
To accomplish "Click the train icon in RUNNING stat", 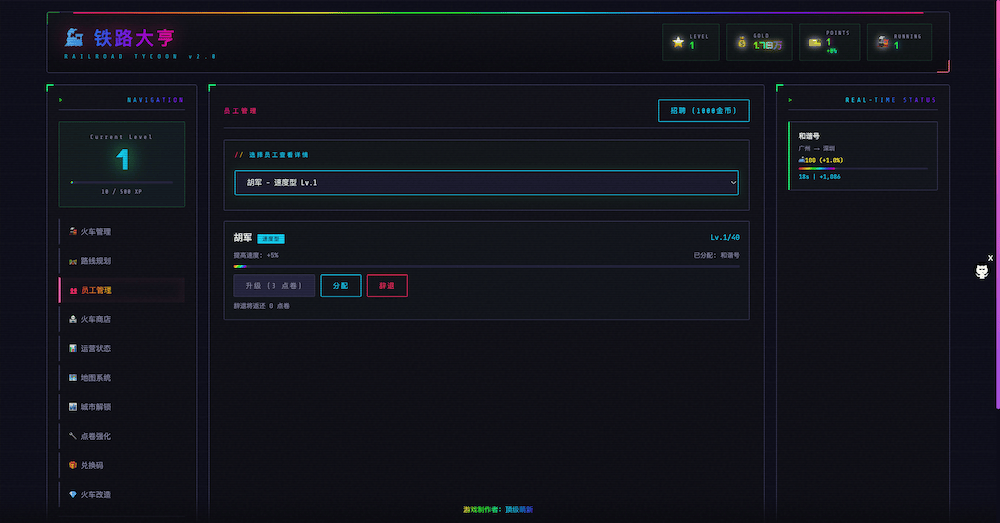I will (x=882, y=42).
